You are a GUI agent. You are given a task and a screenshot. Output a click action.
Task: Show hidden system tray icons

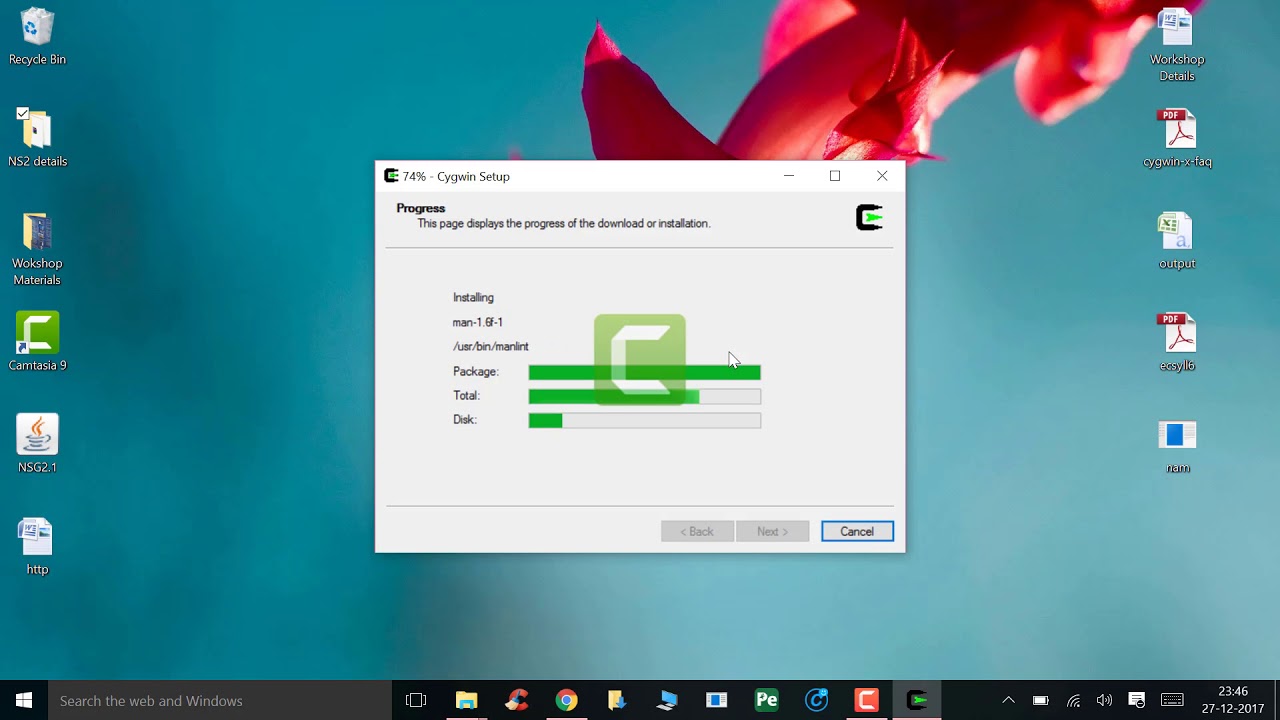click(1008, 700)
